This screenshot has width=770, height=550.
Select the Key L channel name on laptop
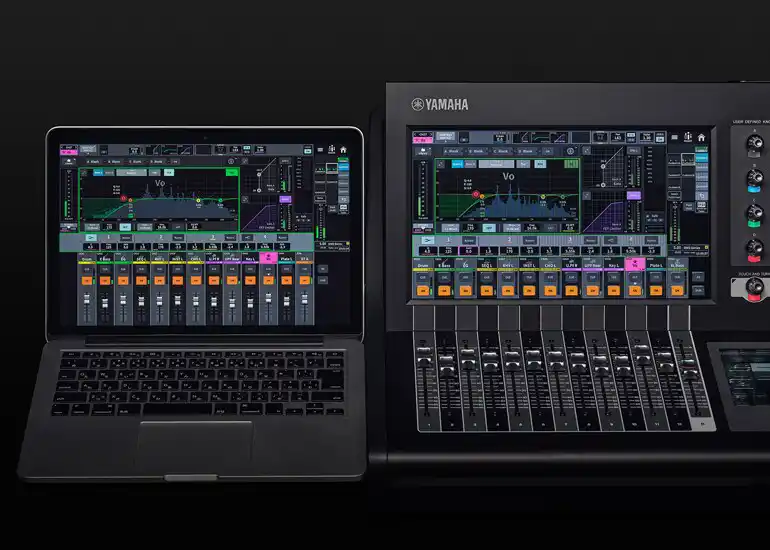(x=250, y=258)
